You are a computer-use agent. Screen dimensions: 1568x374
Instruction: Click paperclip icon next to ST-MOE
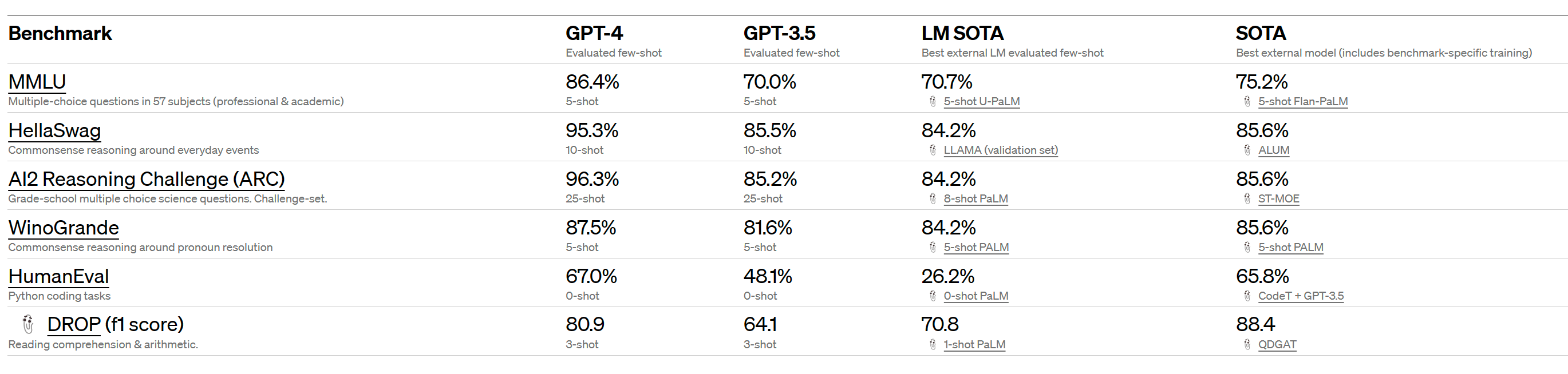point(1247,199)
